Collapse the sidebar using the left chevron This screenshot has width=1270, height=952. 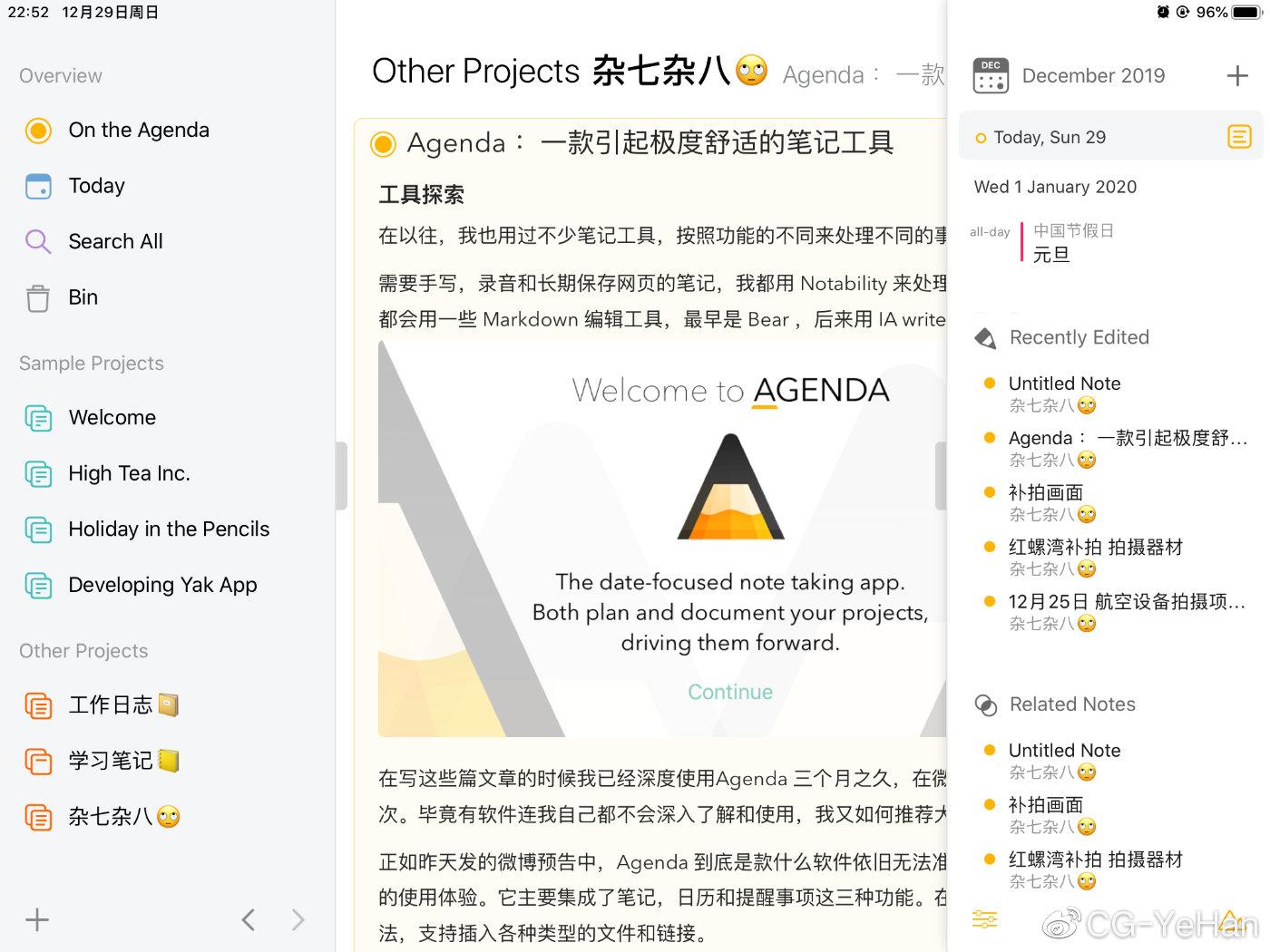point(248,919)
